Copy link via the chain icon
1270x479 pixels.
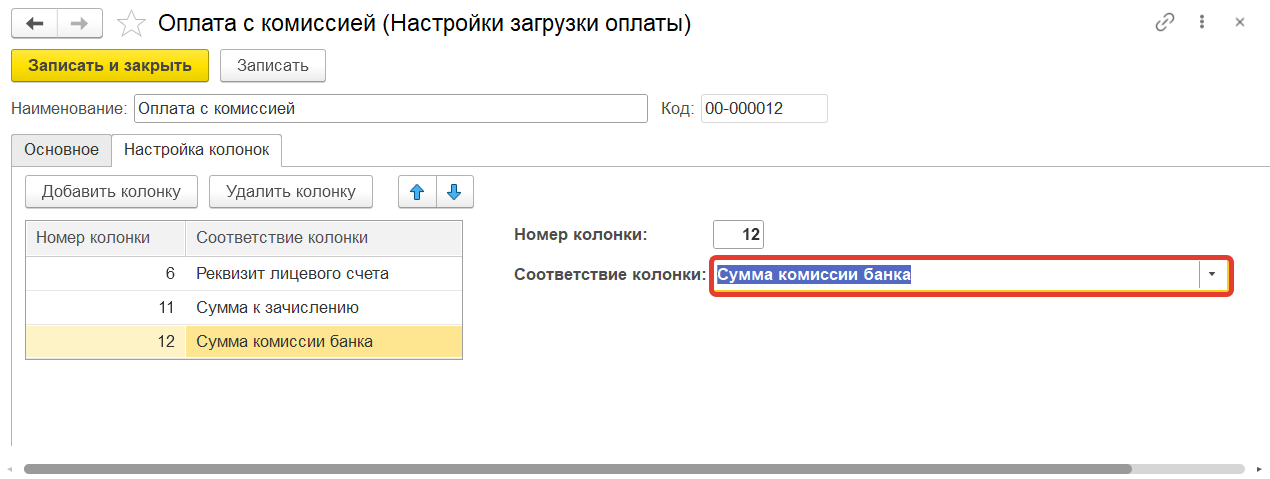1164,22
